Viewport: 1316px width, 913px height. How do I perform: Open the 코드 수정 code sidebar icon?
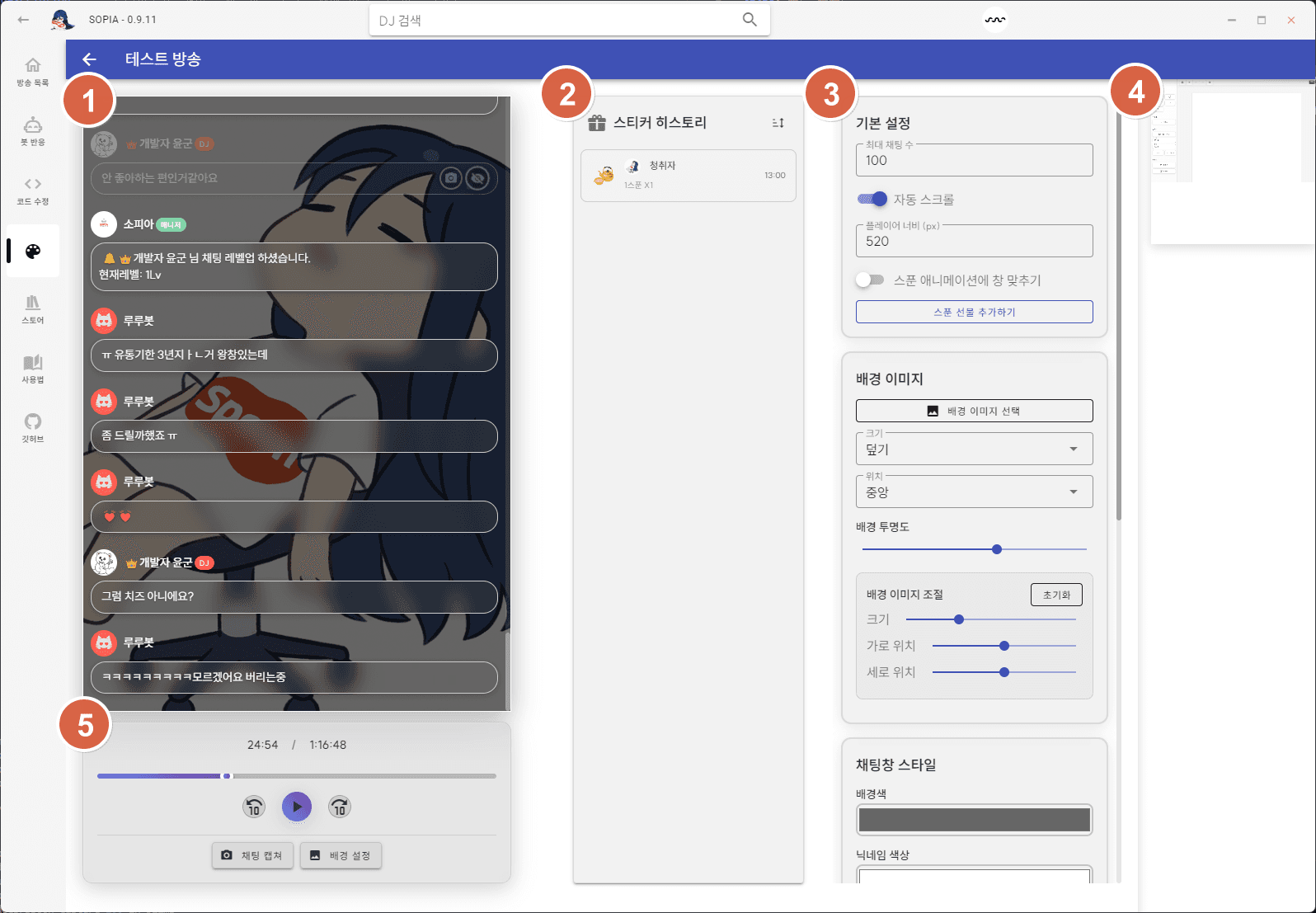pos(33,190)
